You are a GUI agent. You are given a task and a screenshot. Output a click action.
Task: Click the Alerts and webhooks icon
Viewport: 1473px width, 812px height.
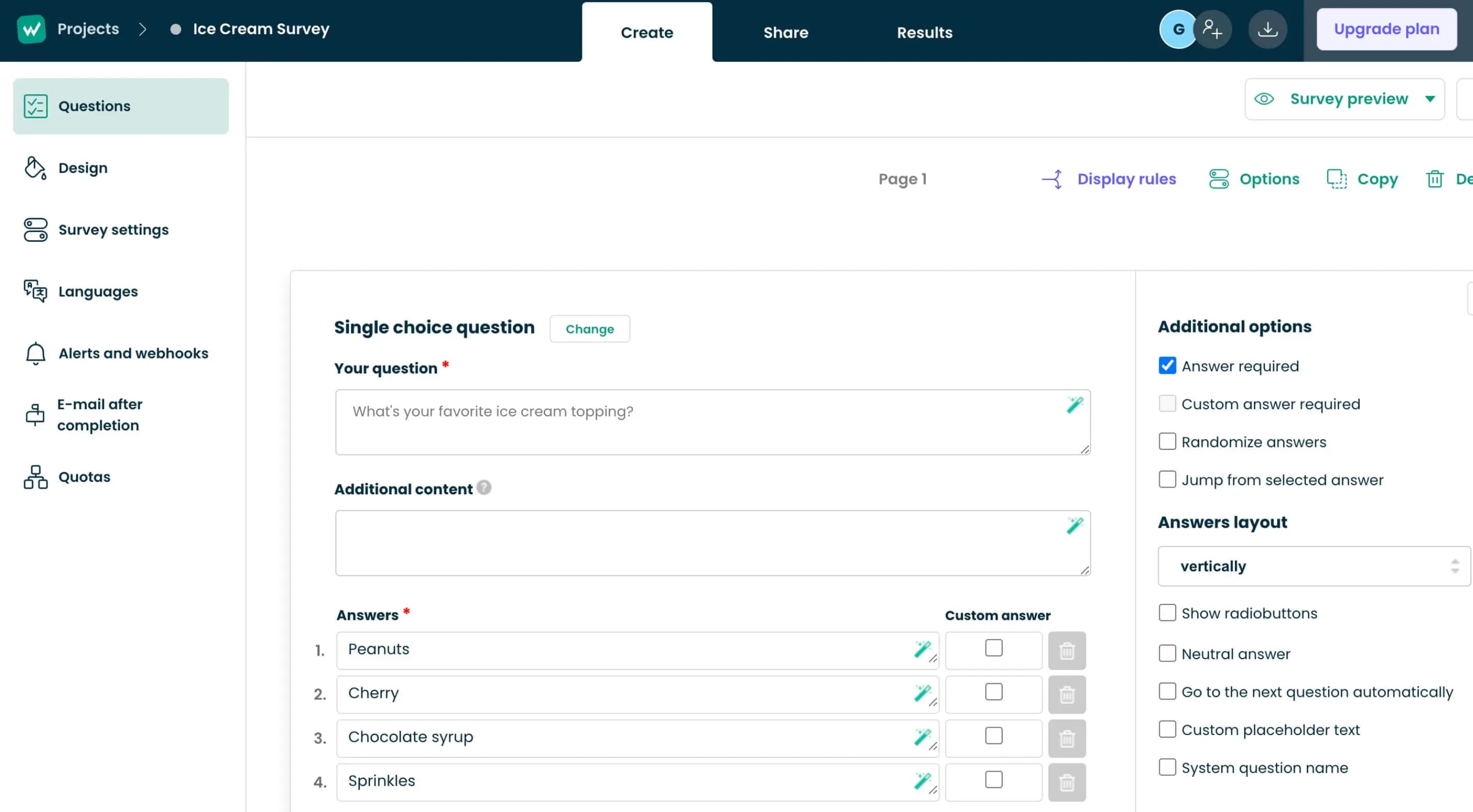pos(34,354)
